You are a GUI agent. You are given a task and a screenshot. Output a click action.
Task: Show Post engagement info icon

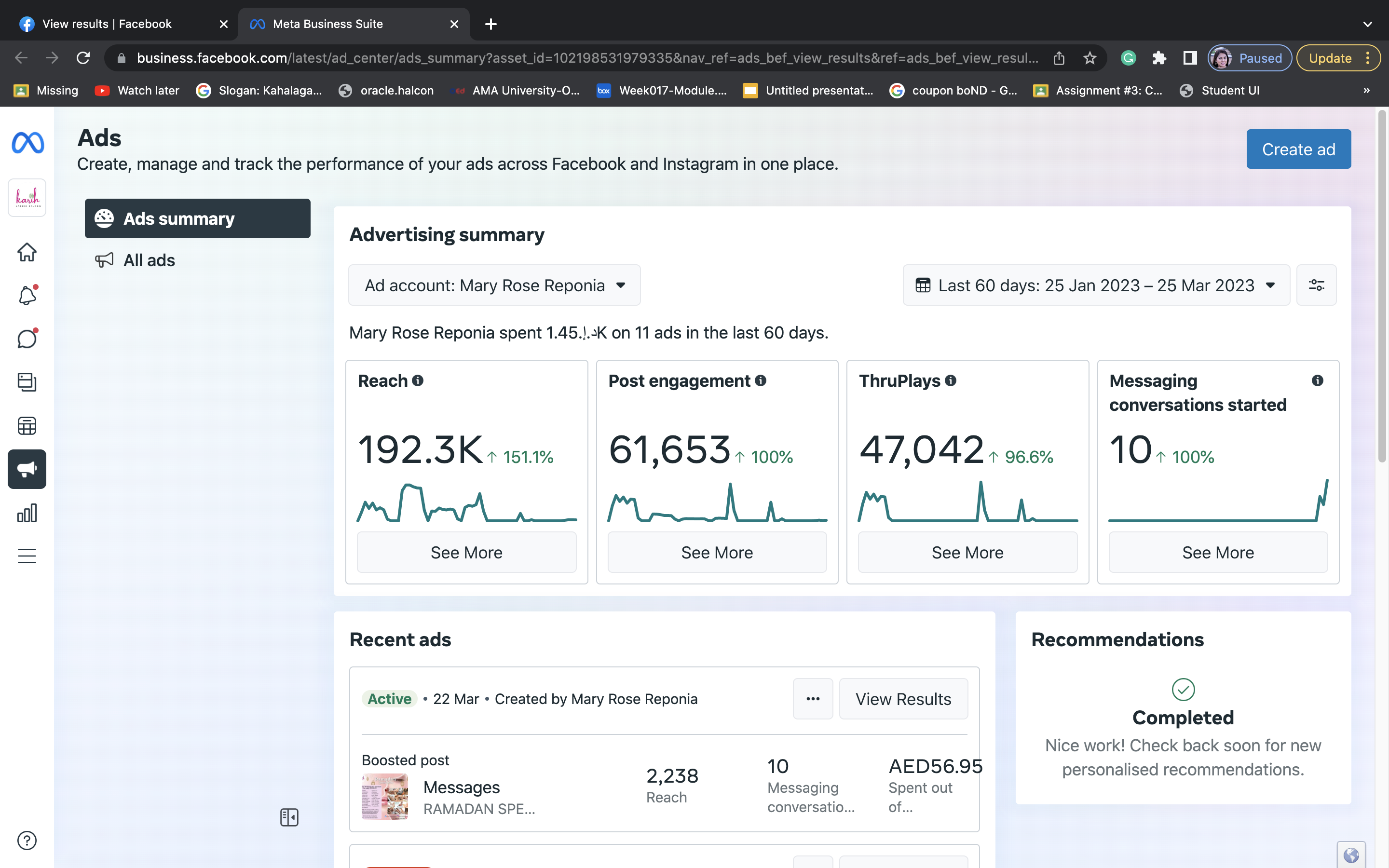pos(761,380)
